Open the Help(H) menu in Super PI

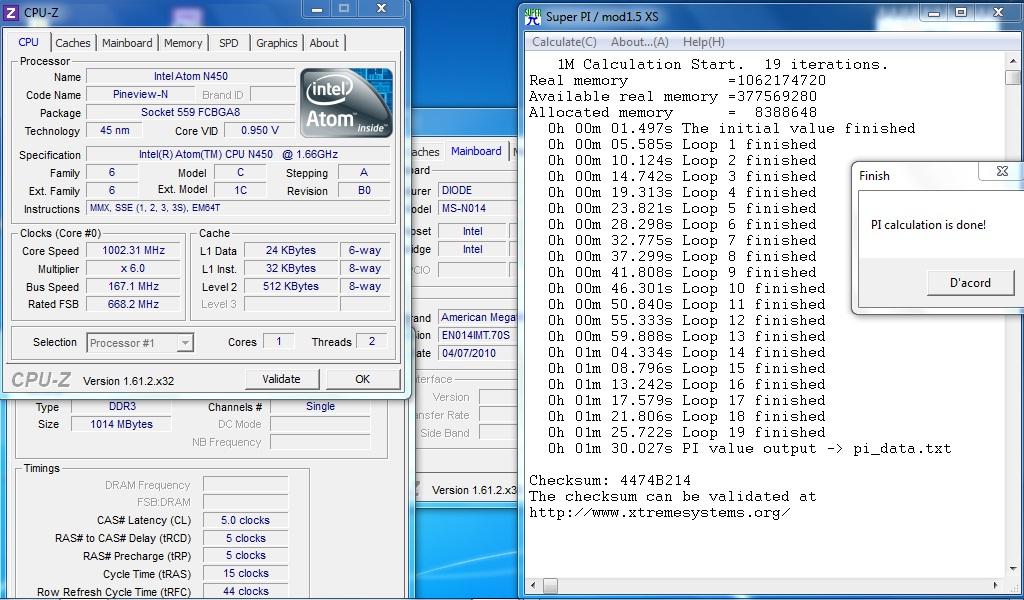pos(703,42)
